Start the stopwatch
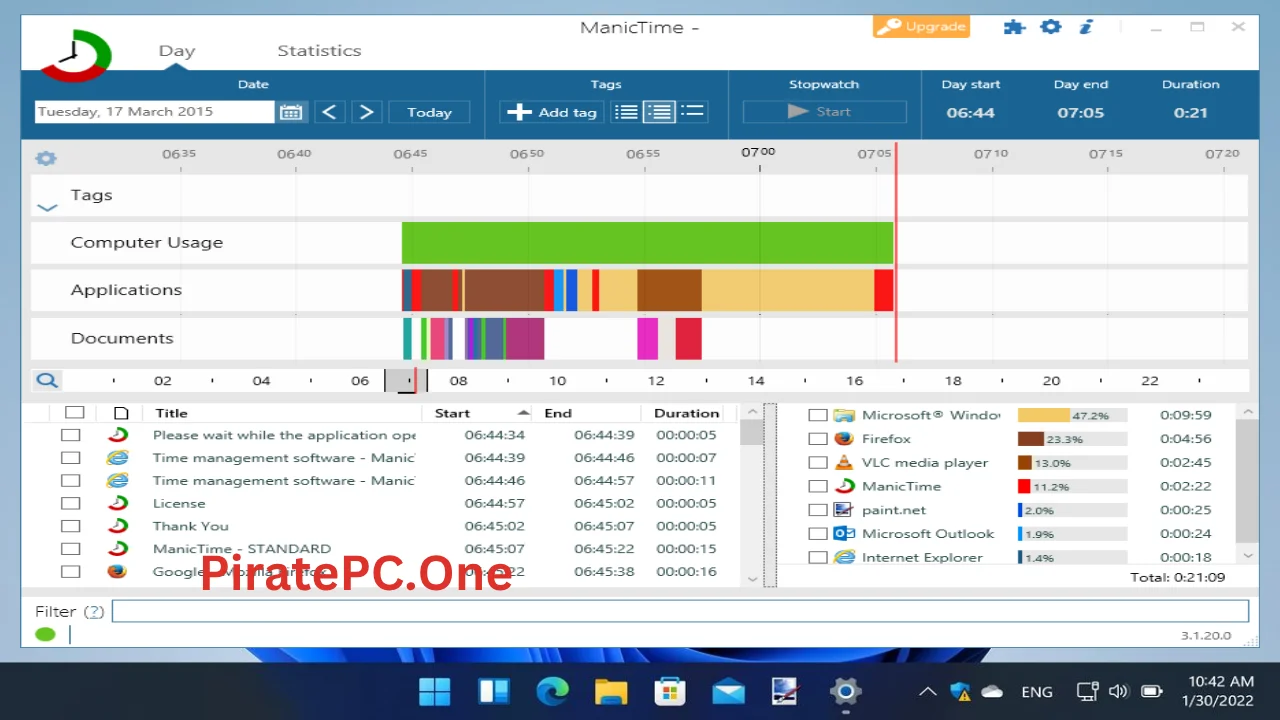This screenshot has height=720, width=1280. pos(824,112)
